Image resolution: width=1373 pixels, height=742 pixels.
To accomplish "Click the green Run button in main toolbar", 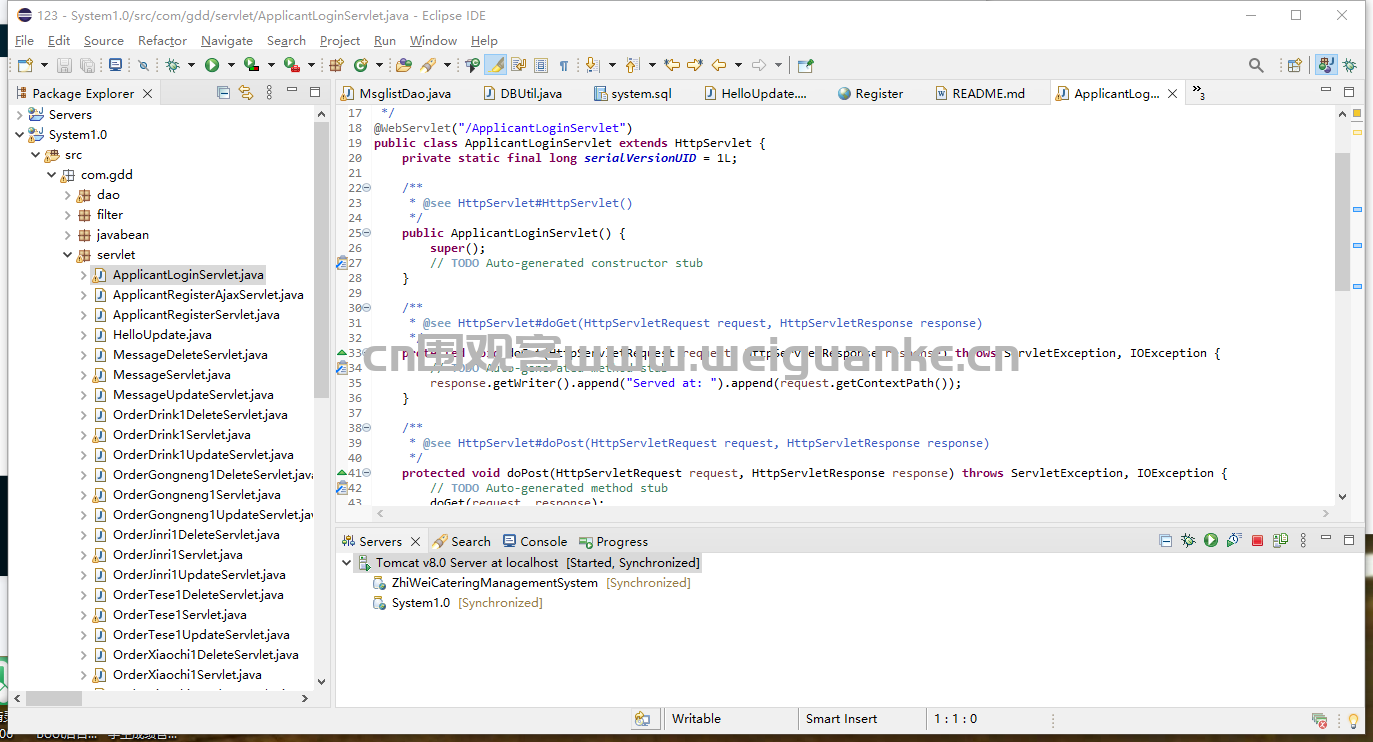I will 212,65.
